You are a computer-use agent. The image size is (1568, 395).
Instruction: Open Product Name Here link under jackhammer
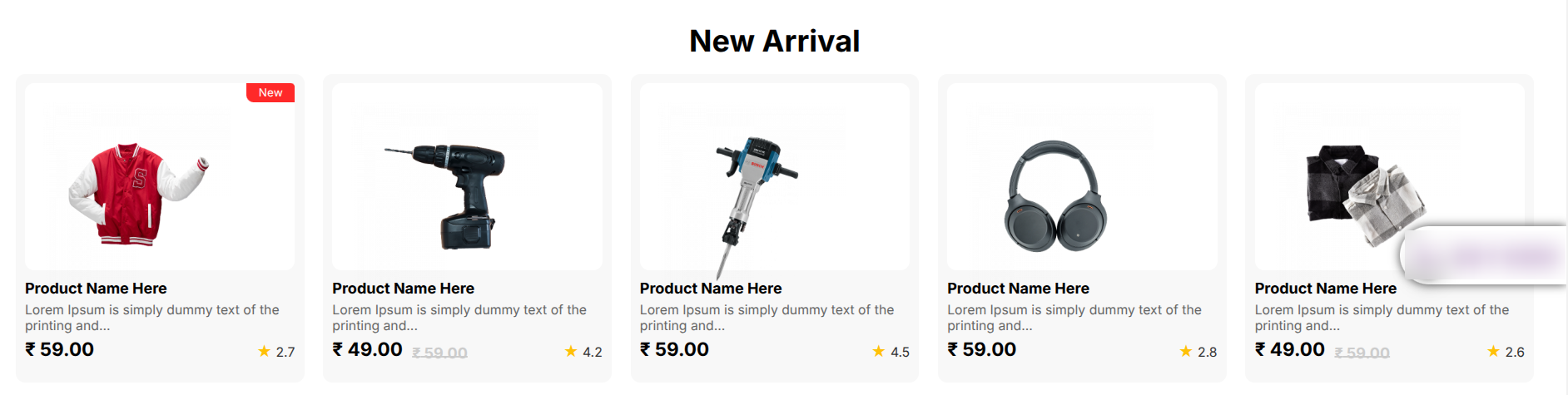[x=711, y=289]
